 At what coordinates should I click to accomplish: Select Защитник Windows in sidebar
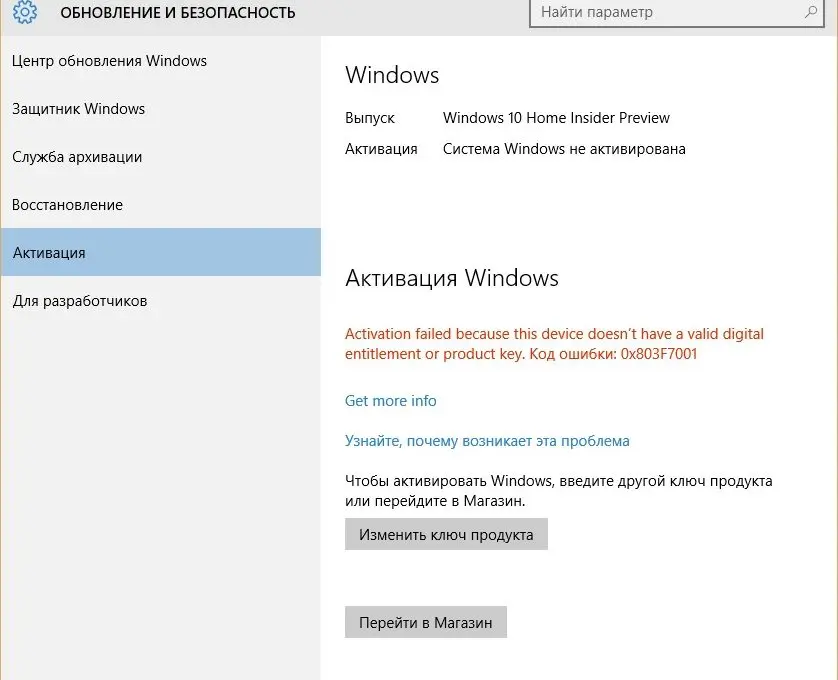coord(160,109)
